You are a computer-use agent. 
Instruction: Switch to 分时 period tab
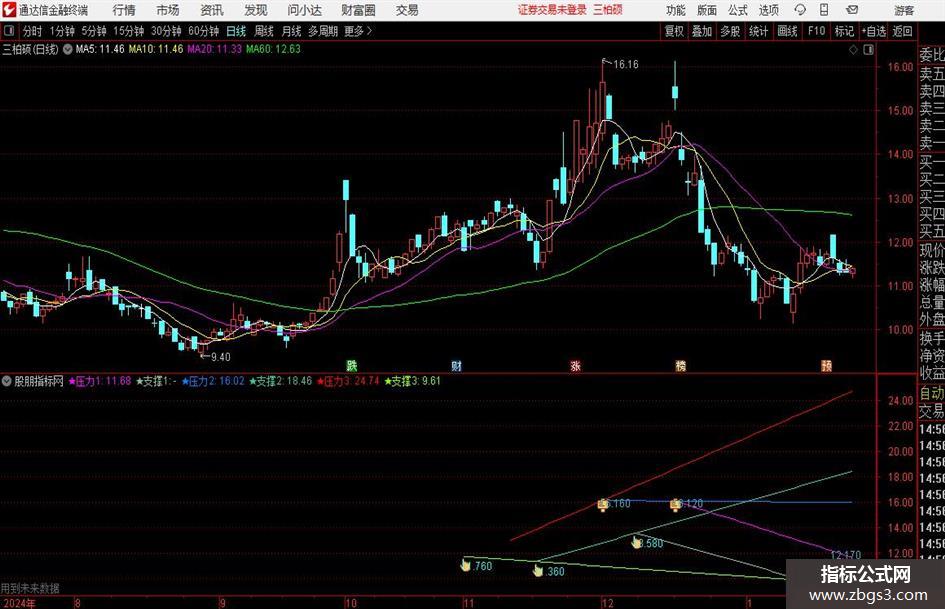32,31
